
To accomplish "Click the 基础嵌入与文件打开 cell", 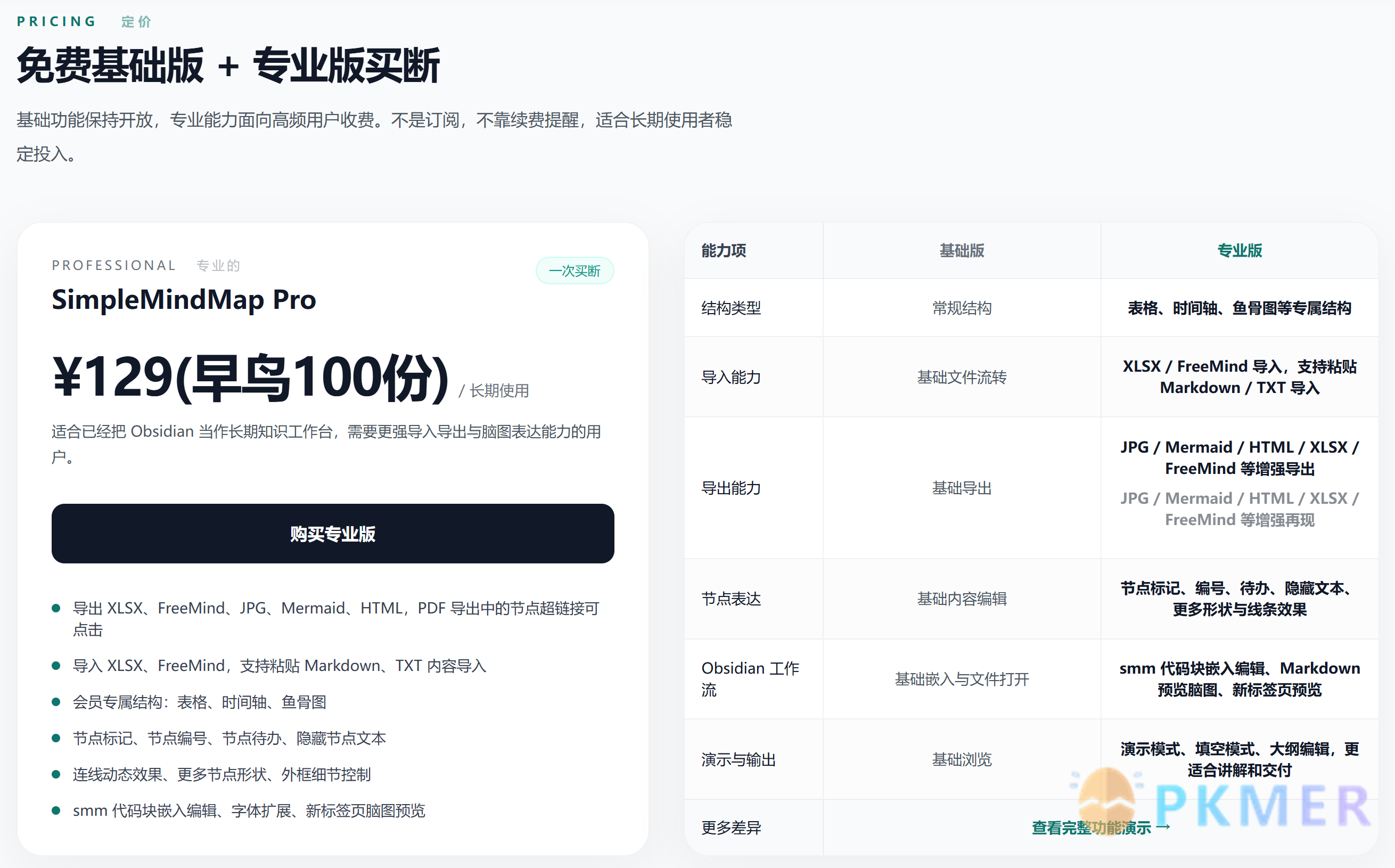I will point(962,679).
